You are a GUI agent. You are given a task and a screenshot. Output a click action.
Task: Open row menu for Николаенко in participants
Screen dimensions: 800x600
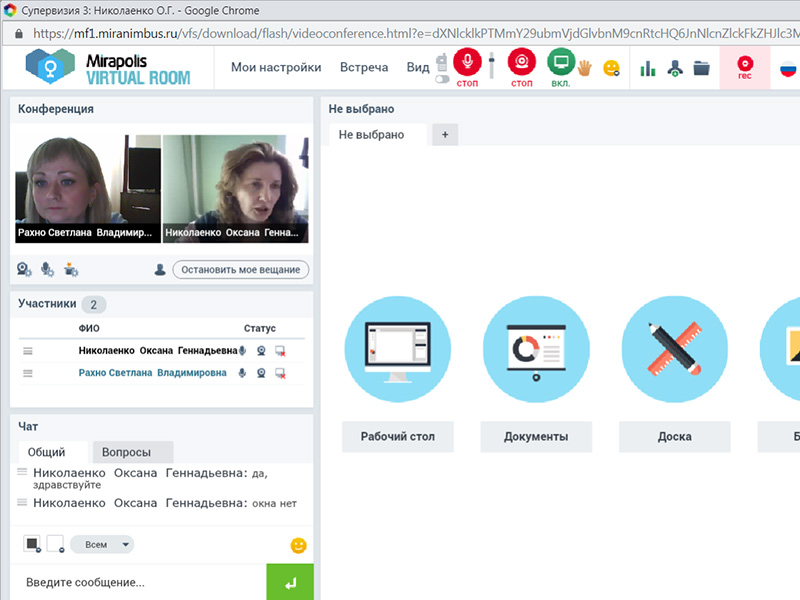28,351
